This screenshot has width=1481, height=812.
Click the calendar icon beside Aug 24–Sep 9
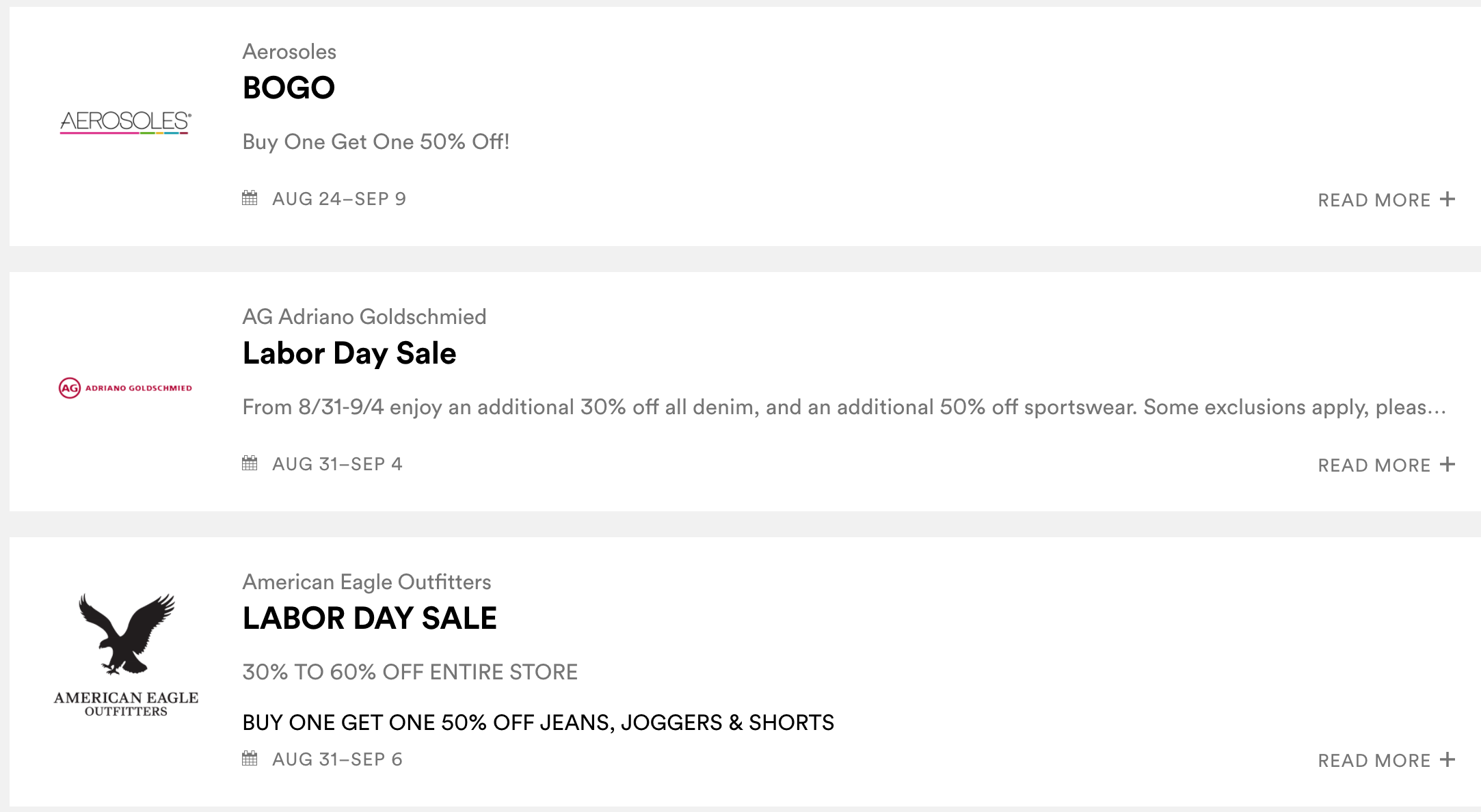click(x=250, y=198)
